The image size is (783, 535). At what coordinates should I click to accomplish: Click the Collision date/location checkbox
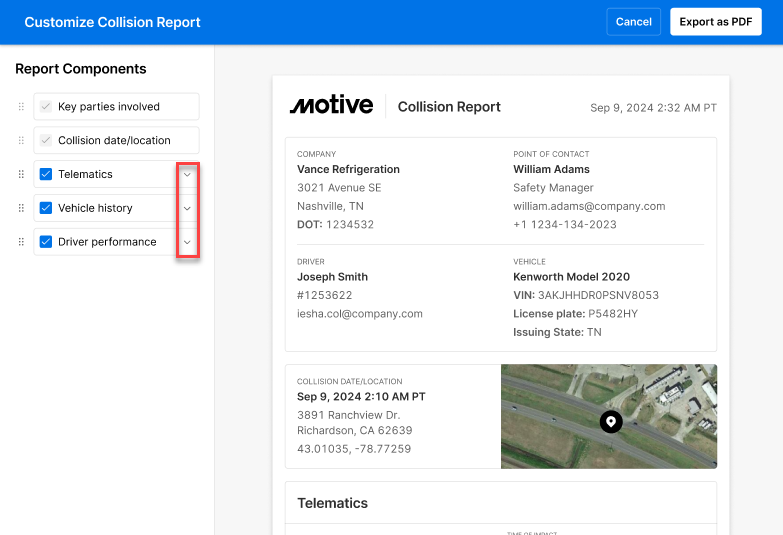46,141
